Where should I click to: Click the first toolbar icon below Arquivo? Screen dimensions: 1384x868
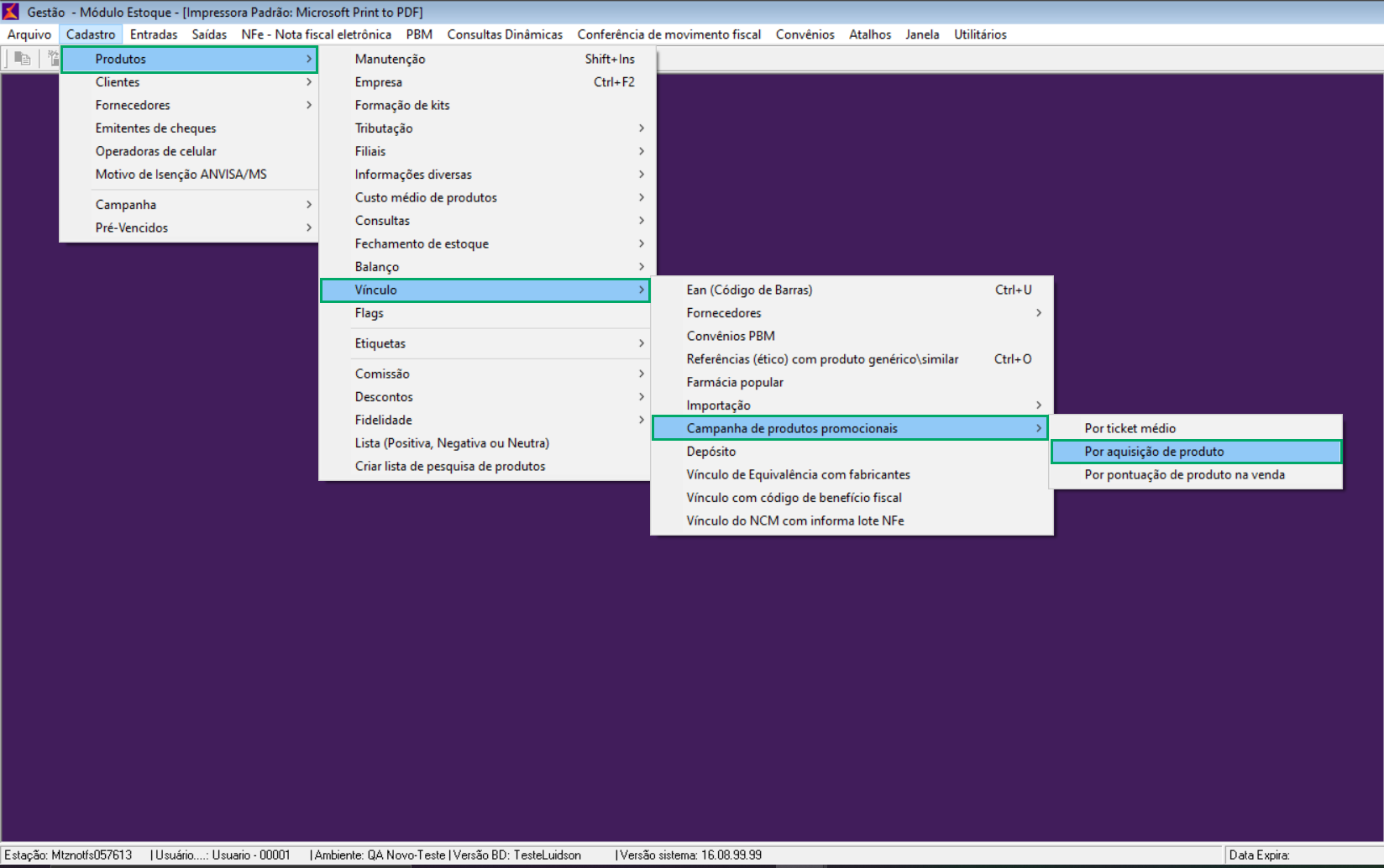(x=22, y=59)
